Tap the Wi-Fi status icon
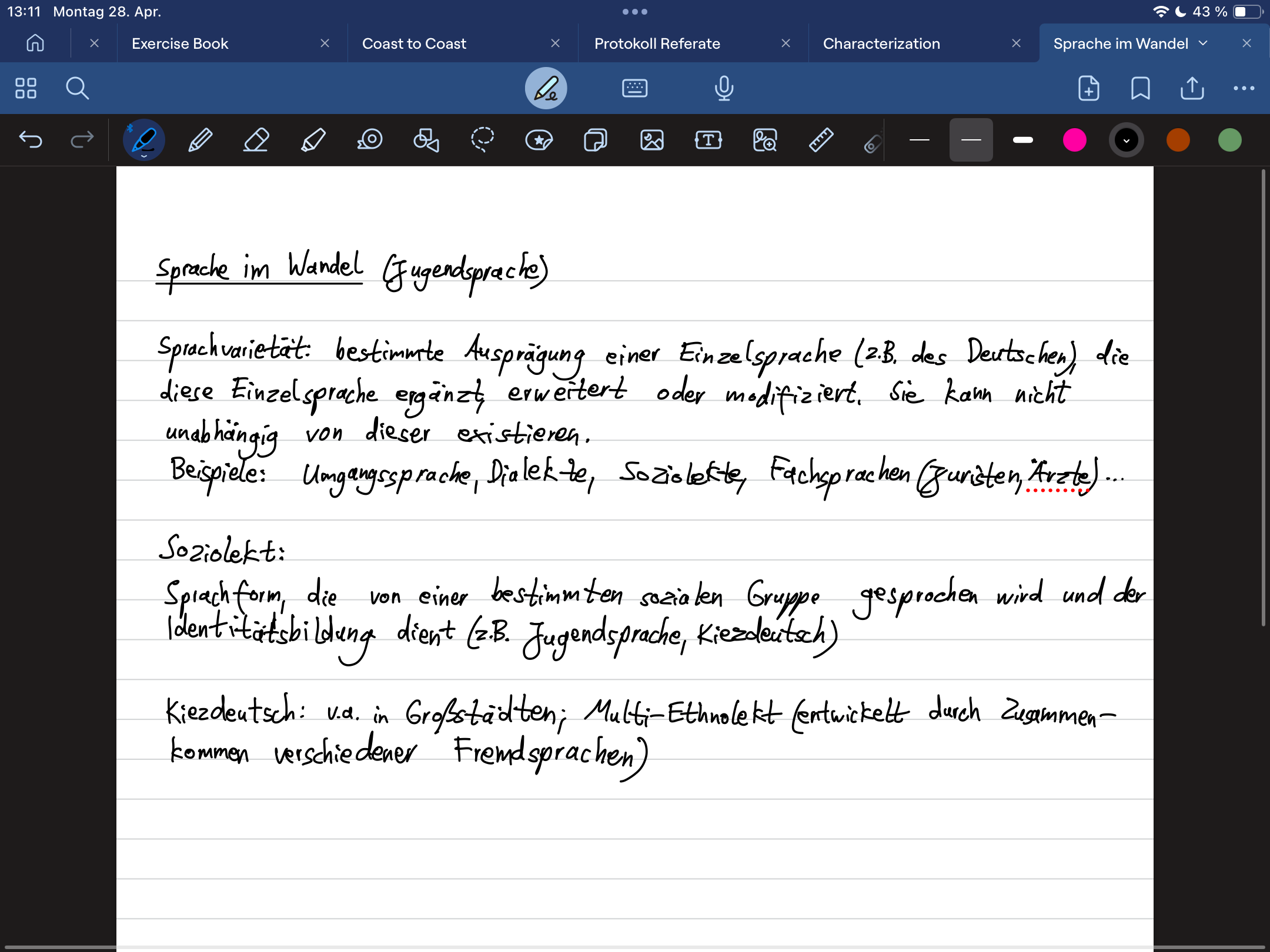 point(1161,12)
